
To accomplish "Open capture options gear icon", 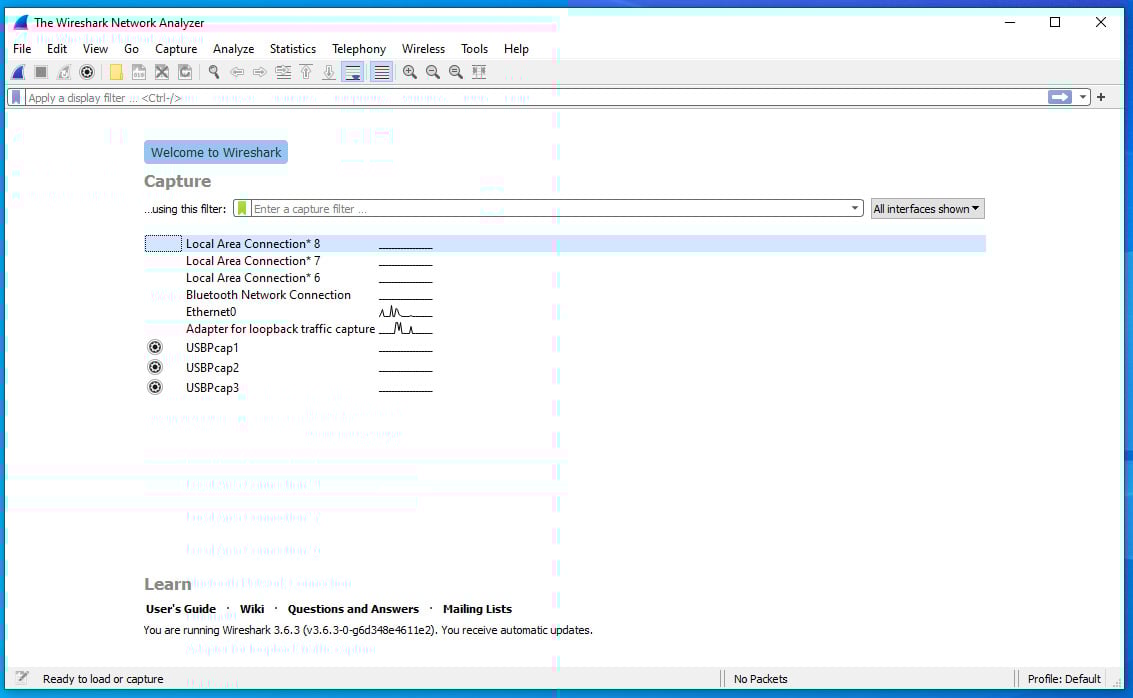I will tap(87, 72).
